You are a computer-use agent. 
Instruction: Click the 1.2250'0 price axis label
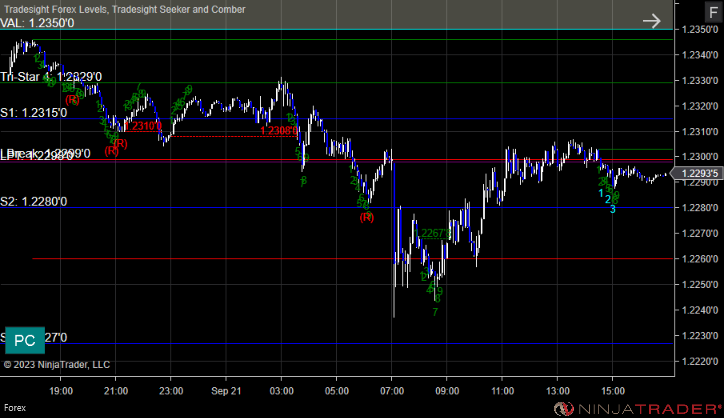(x=700, y=285)
